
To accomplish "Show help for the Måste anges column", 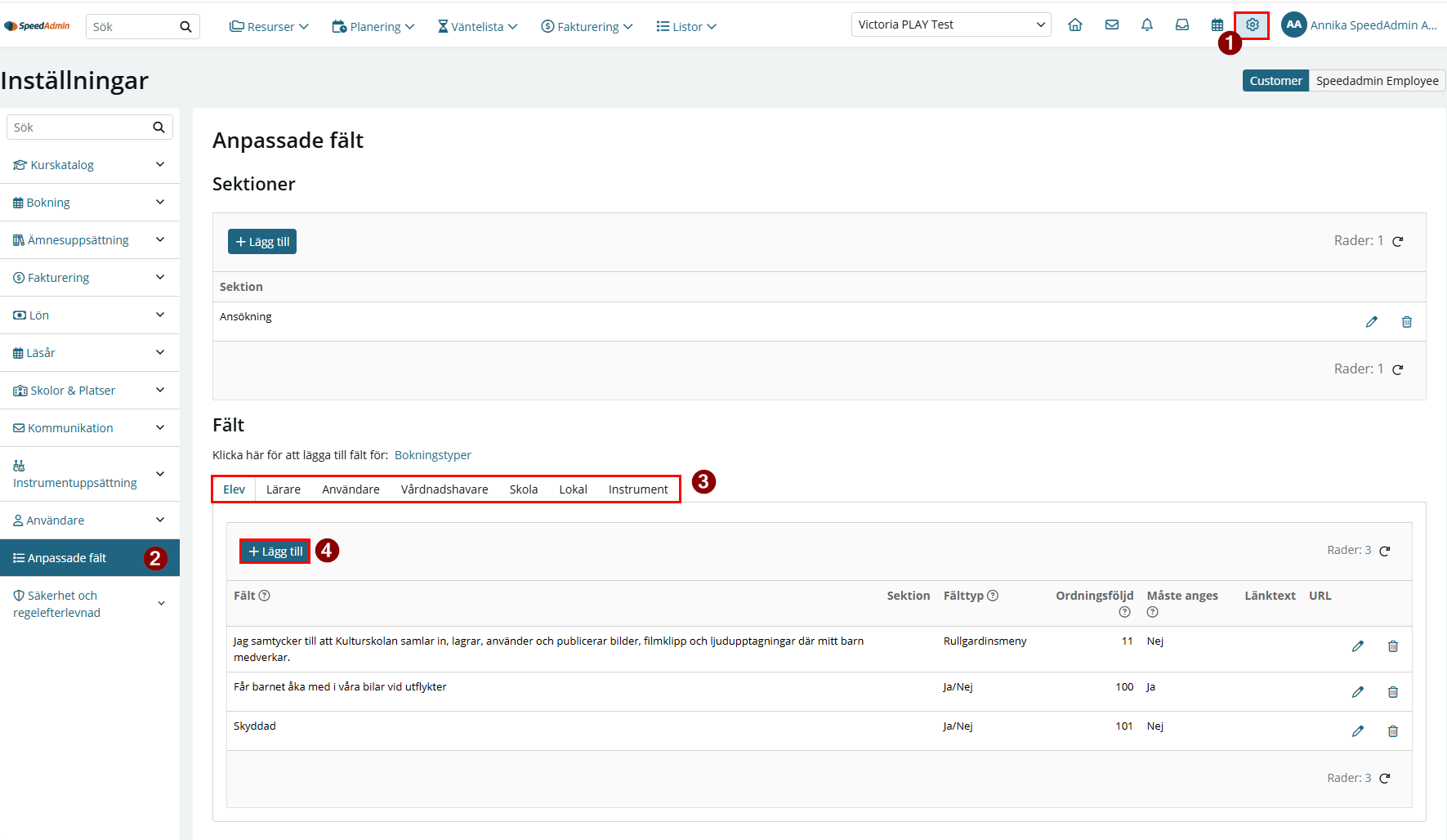I will pyautogui.click(x=1153, y=612).
